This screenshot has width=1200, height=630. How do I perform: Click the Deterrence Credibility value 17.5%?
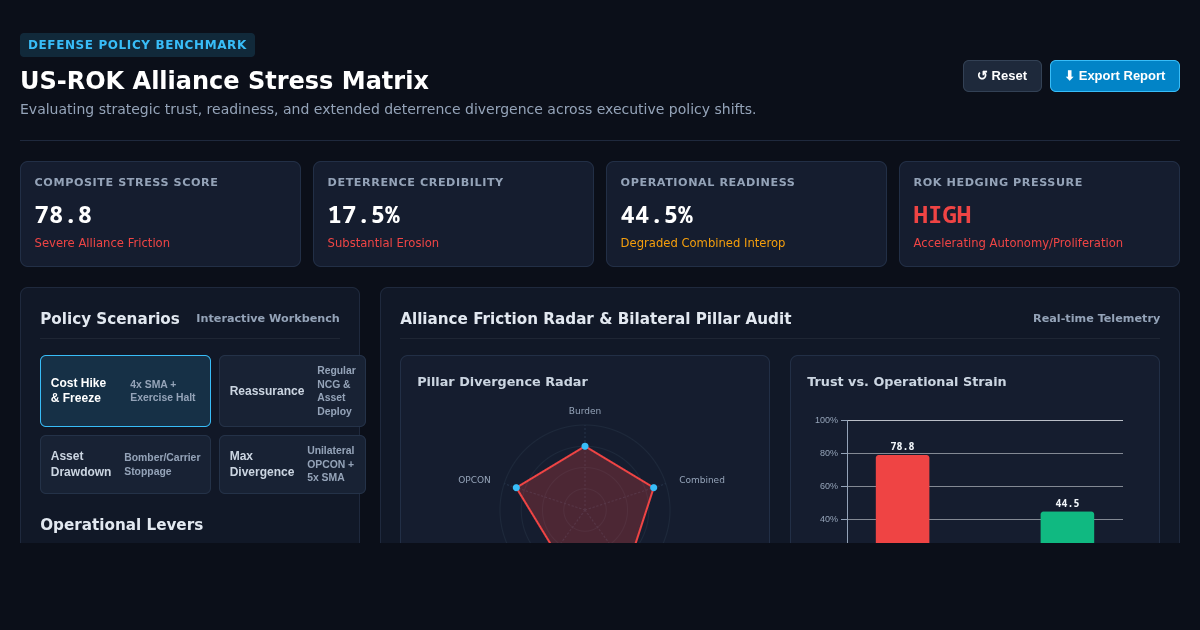tap(364, 215)
